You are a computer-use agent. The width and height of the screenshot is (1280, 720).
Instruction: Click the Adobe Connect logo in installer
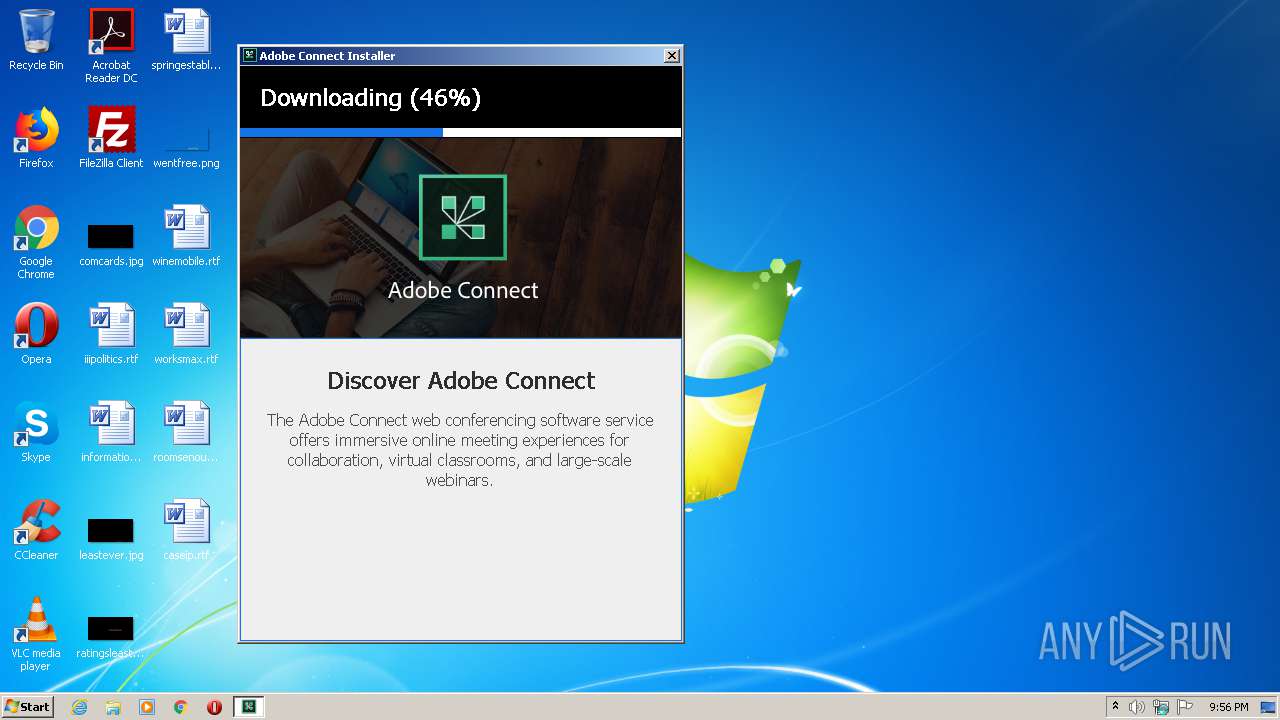462,217
